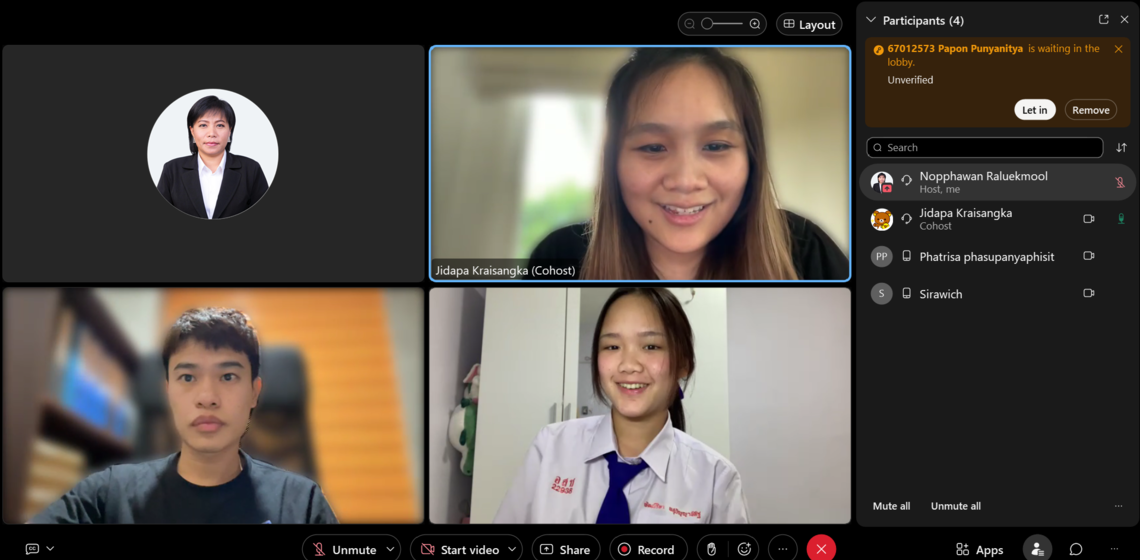Open the chat panel icon
Screen dimensions: 1140x560
pos(1076,549)
